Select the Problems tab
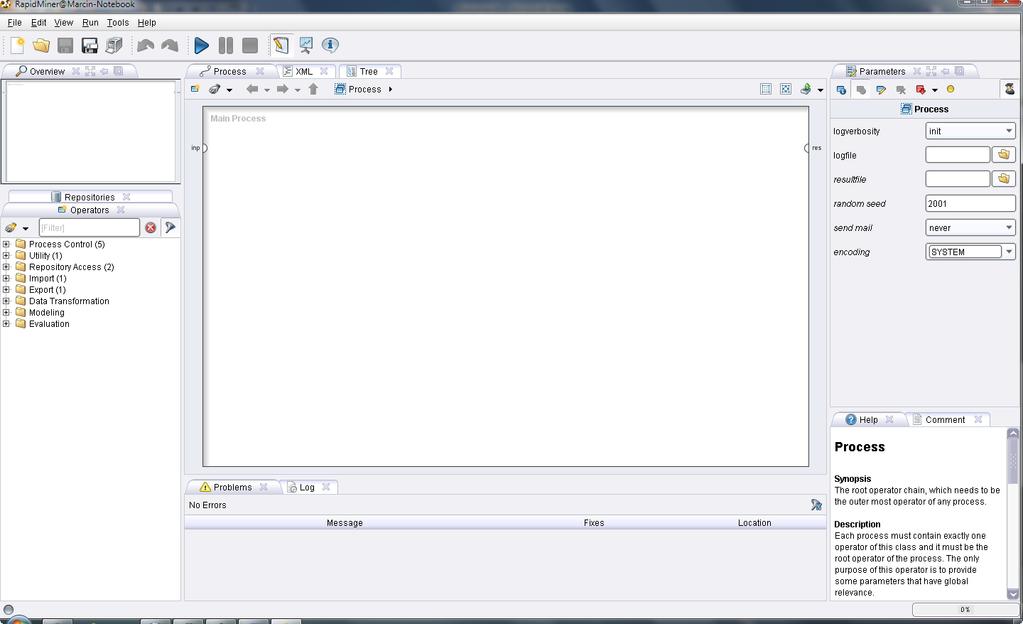 tap(232, 488)
